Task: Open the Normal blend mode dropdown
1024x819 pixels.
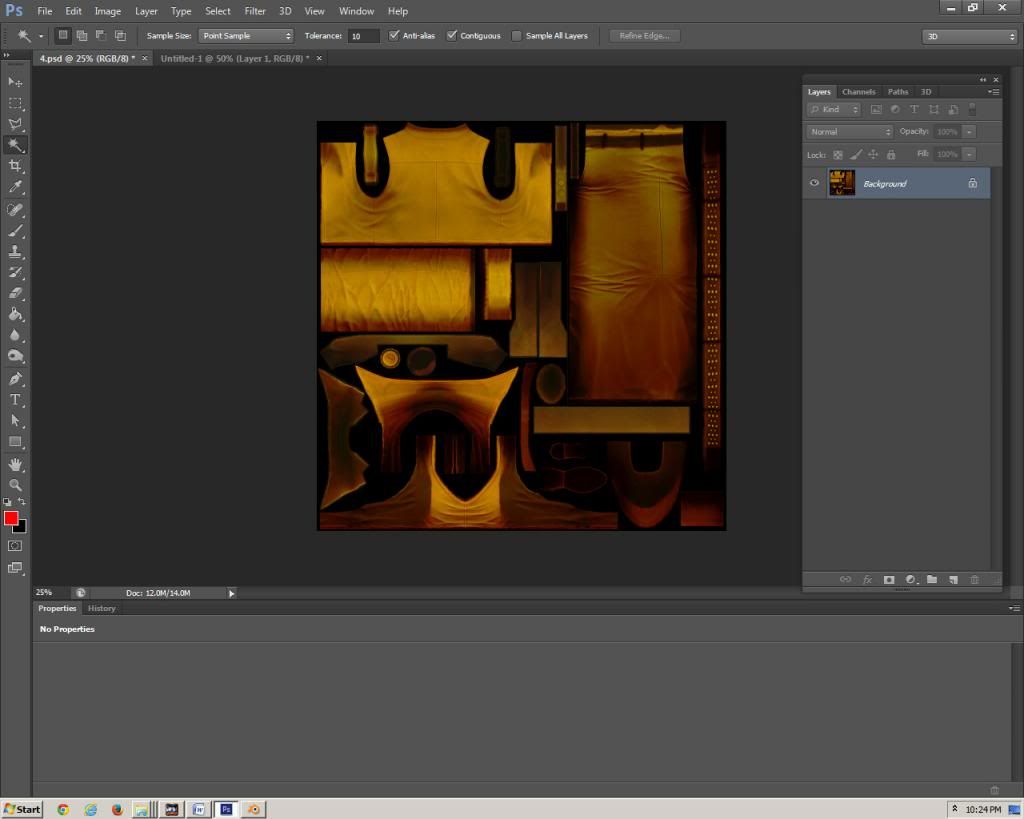Action: click(x=850, y=132)
